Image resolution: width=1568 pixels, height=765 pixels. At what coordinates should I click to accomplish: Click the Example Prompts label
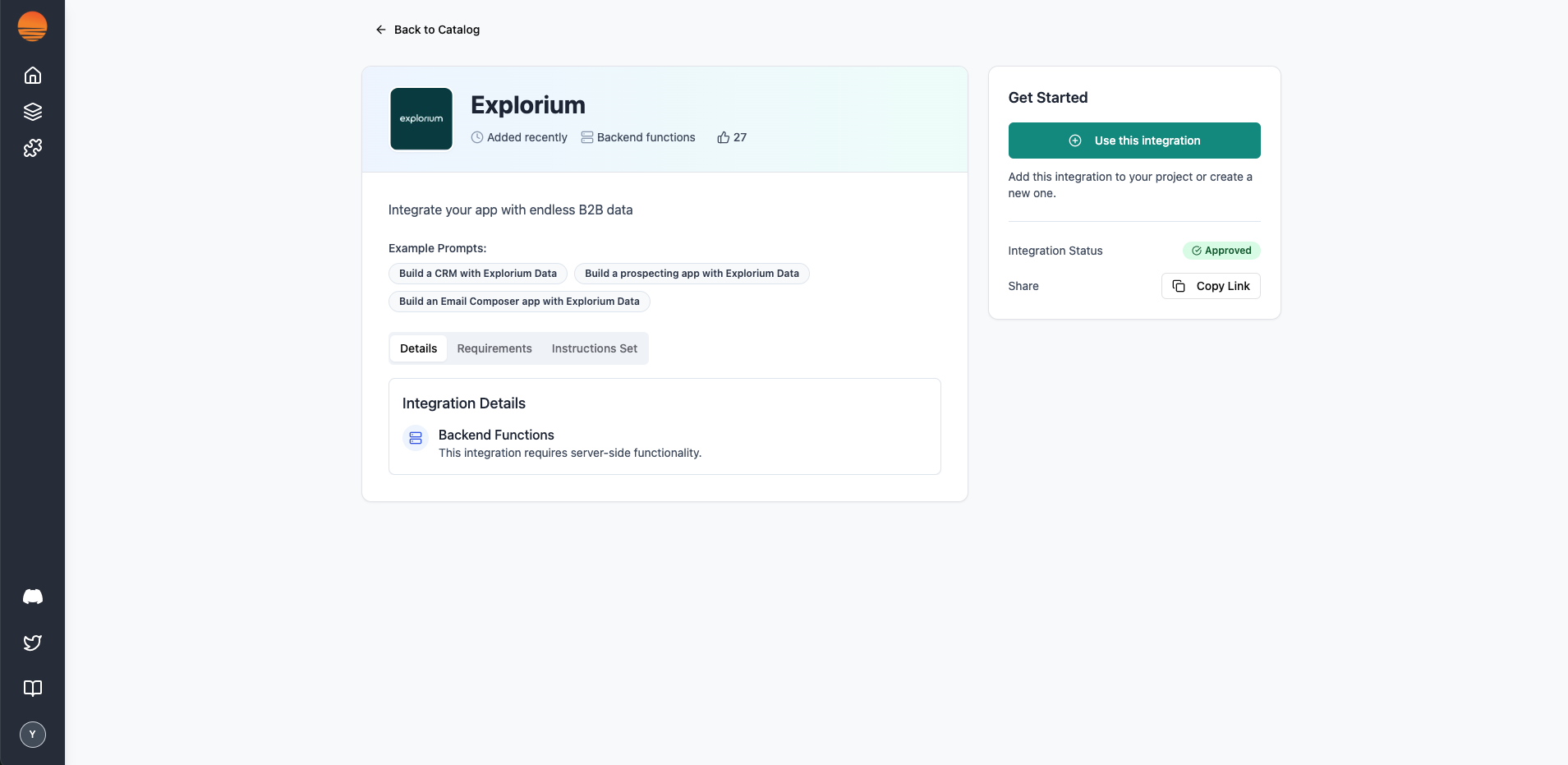[x=438, y=248]
